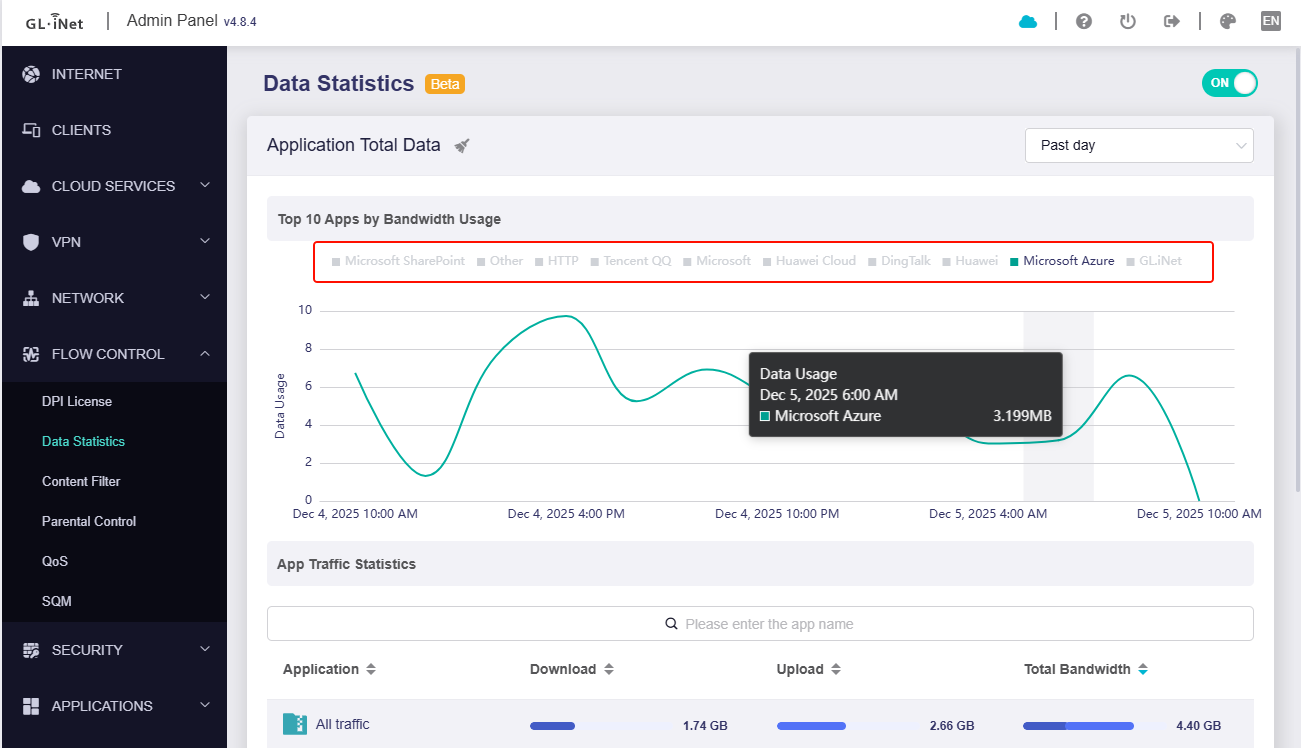The height and width of the screenshot is (748, 1301).
Task: Click the All traffic download progress bar
Action: (x=602, y=726)
